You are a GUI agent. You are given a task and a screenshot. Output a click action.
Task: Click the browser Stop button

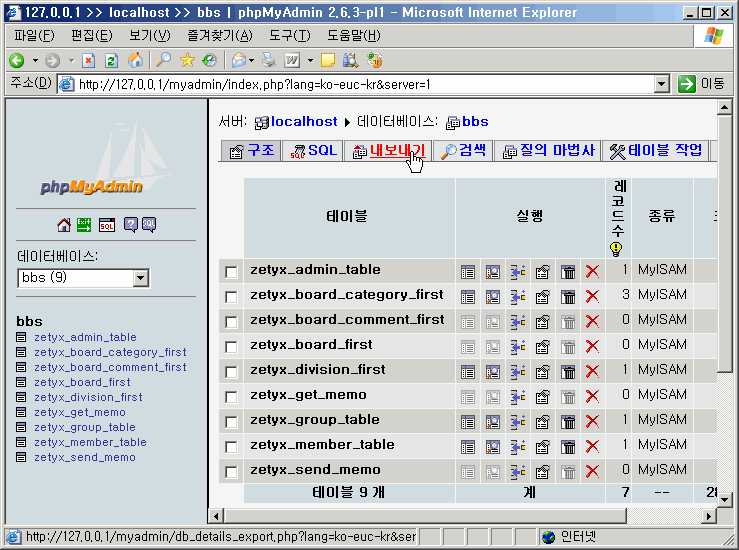[x=88, y=60]
